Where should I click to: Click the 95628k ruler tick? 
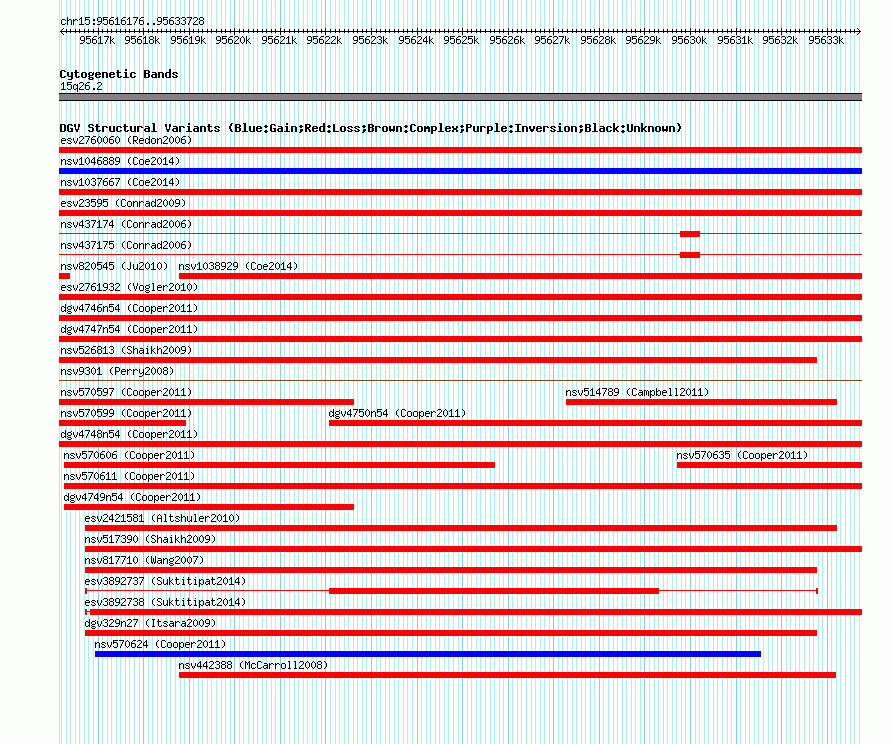pyautogui.click(x=598, y=40)
